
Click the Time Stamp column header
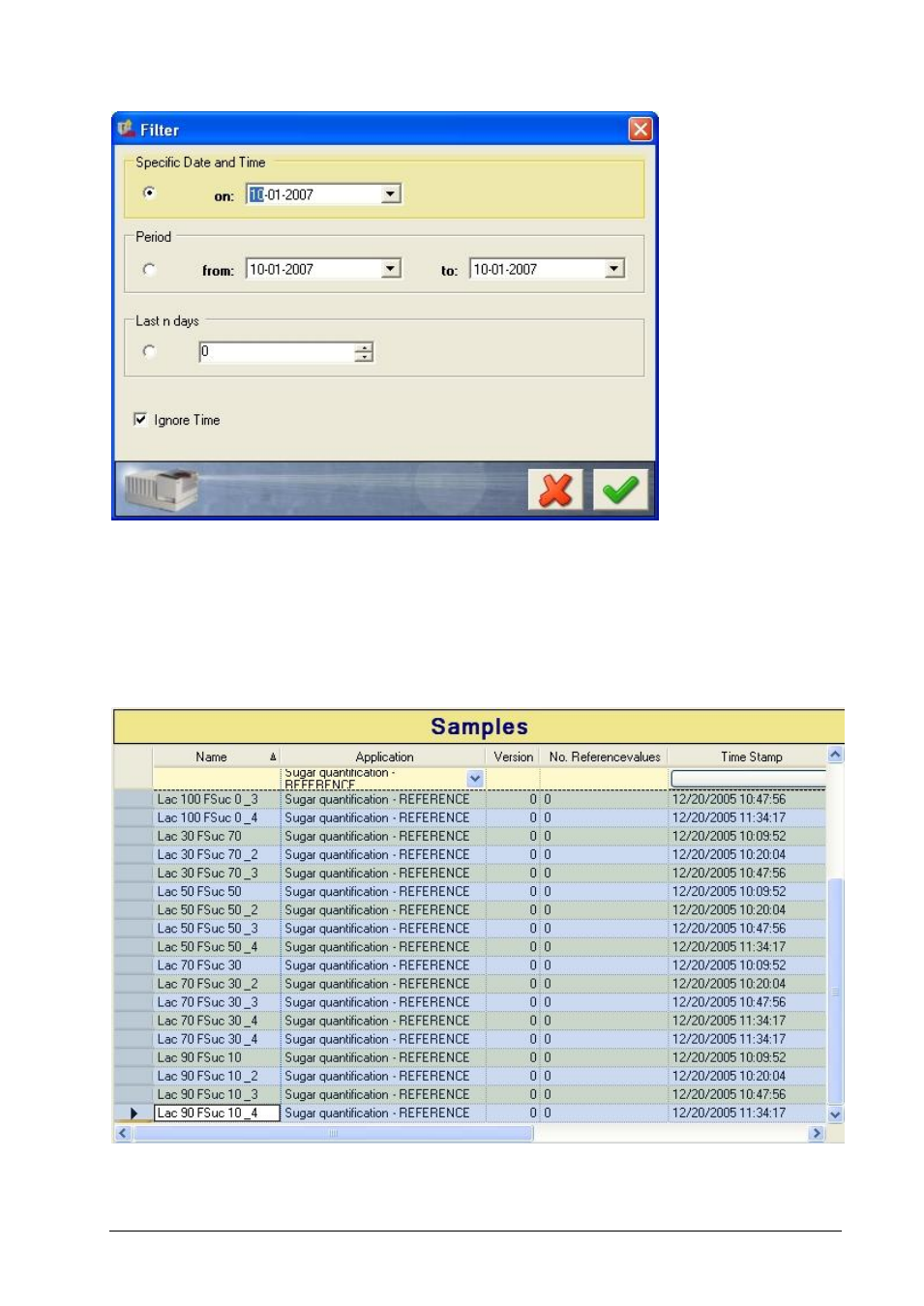pos(747,757)
